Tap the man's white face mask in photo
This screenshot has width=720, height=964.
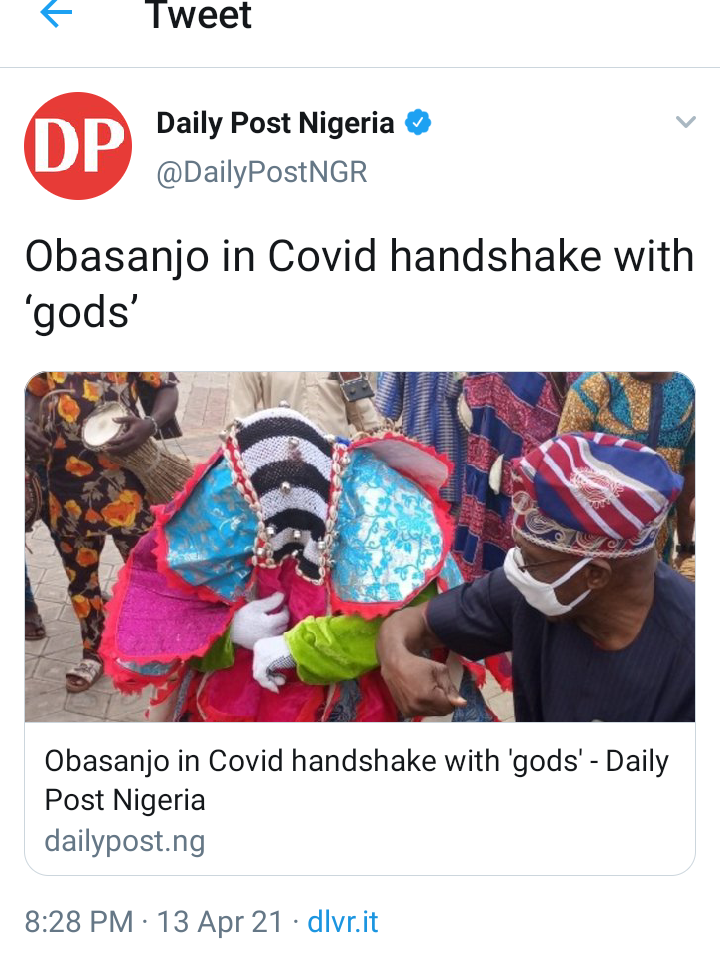[544, 581]
